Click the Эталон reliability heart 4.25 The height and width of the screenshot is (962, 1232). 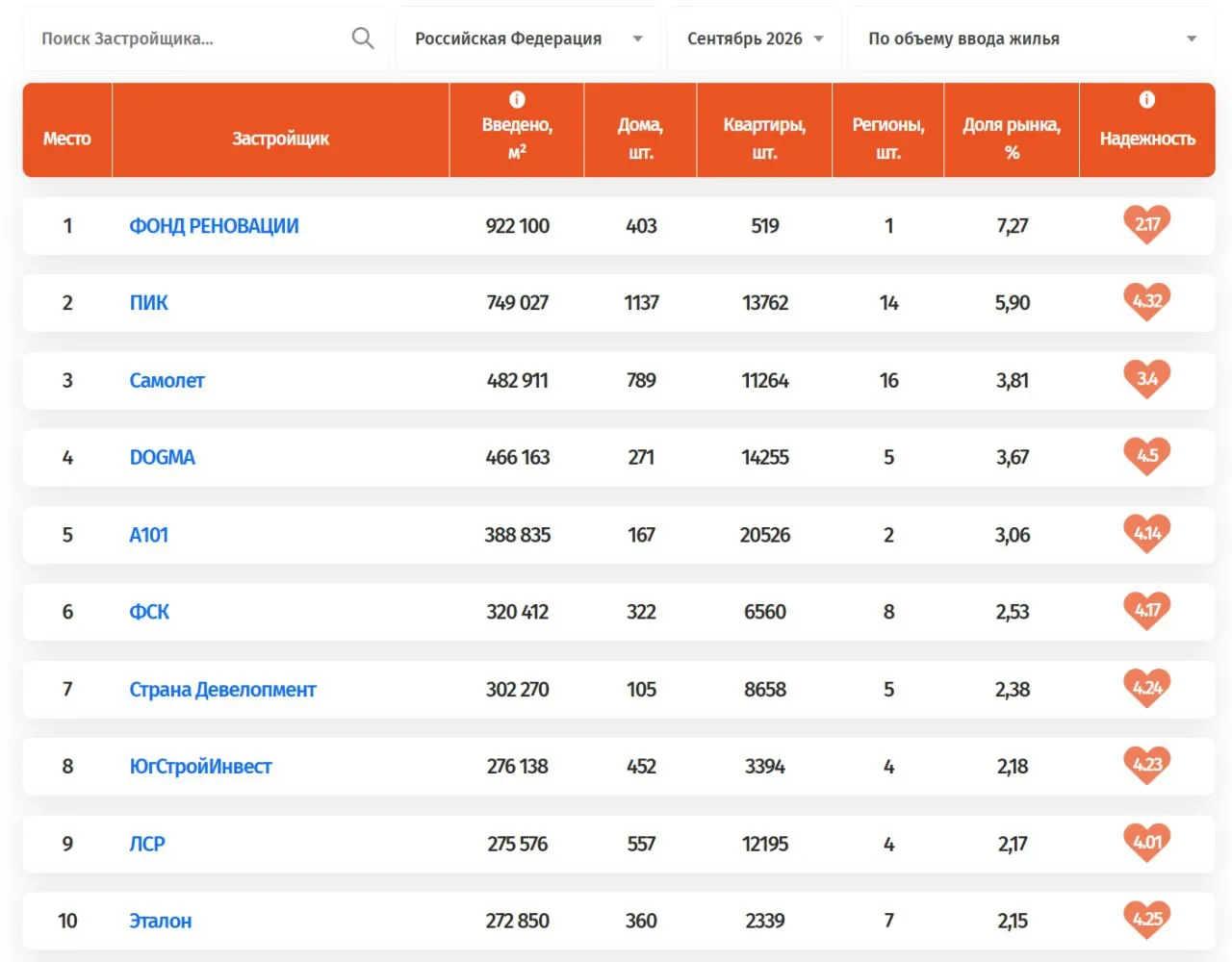pos(1147,920)
